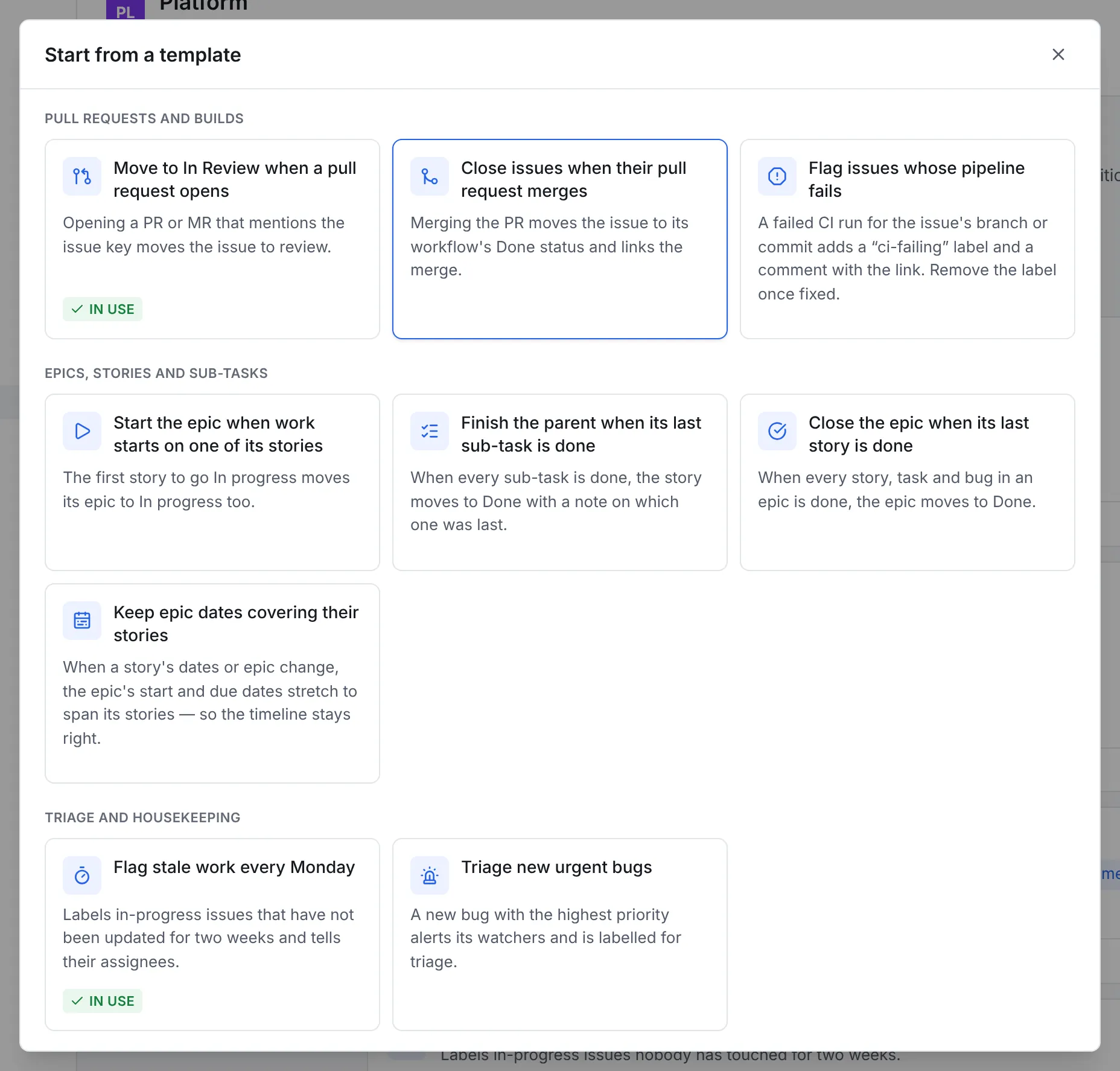Image resolution: width=1120 pixels, height=1071 pixels.
Task: Click the IN USE badge on 'Flag stale work' card
Action: pyautogui.click(x=103, y=1001)
